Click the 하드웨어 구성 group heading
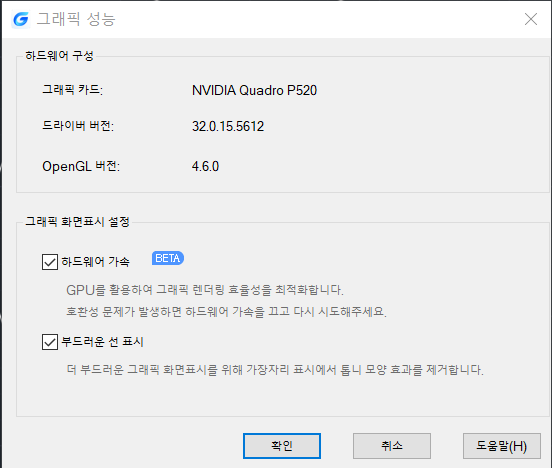This screenshot has width=552, height=468. coord(59,56)
